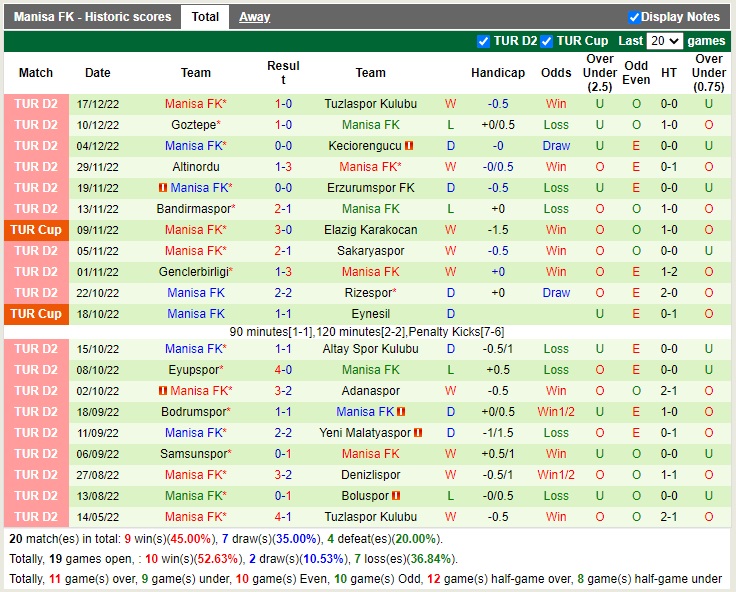This screenshot has height=592, width=736.
Task: Click red card icon beside Manisa FK on 19/11/22
Action: click(163, 188)
